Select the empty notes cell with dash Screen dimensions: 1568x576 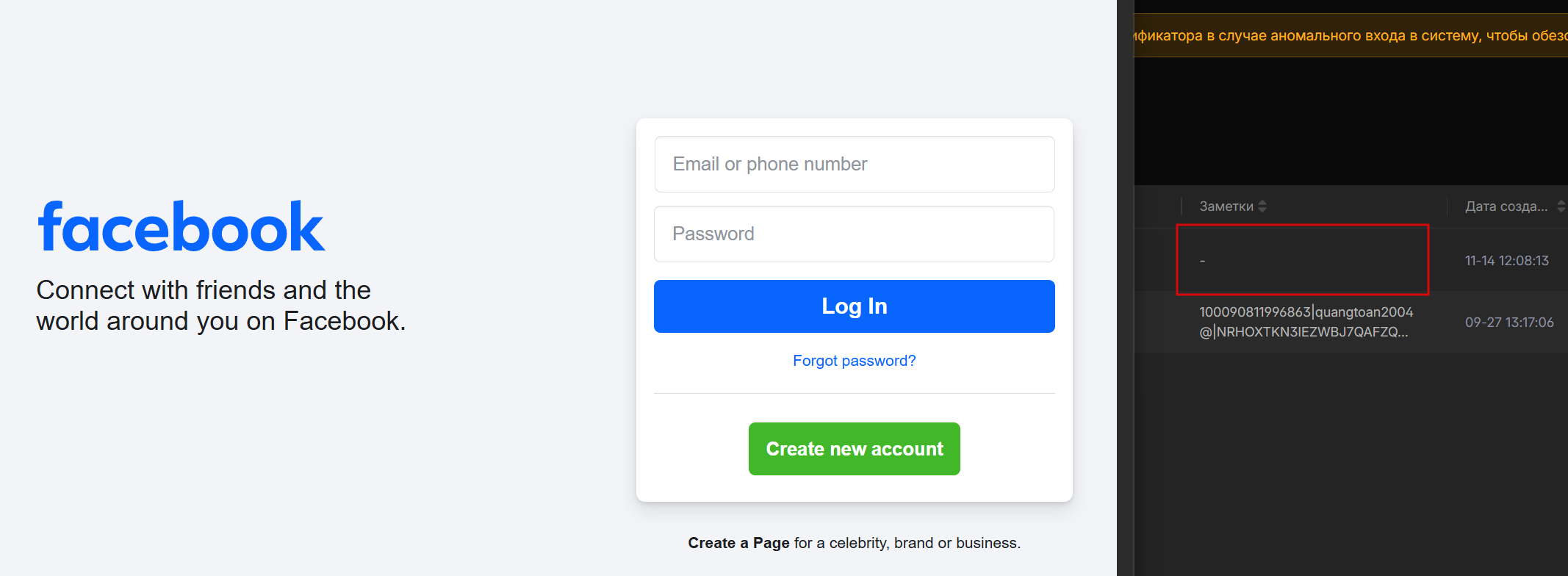(1301, 260)
